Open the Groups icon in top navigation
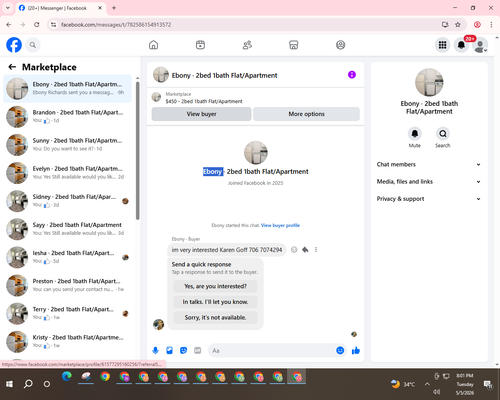Image resolution: width=500 pixels, height=400 pixels. point(340,45)
